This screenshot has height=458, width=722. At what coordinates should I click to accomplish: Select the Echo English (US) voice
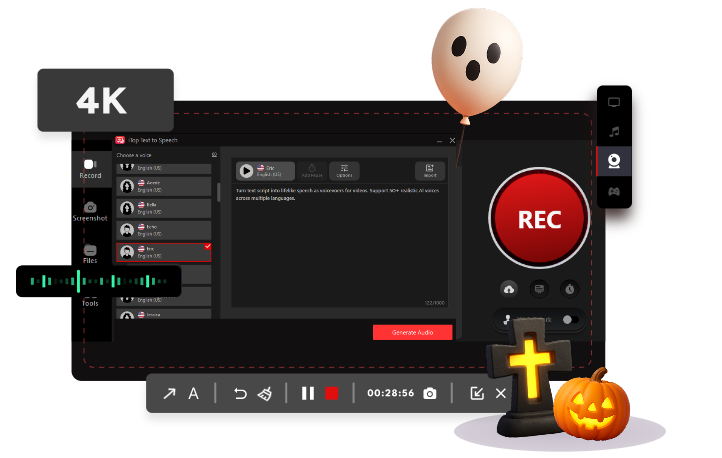click(x=164, y=230)
